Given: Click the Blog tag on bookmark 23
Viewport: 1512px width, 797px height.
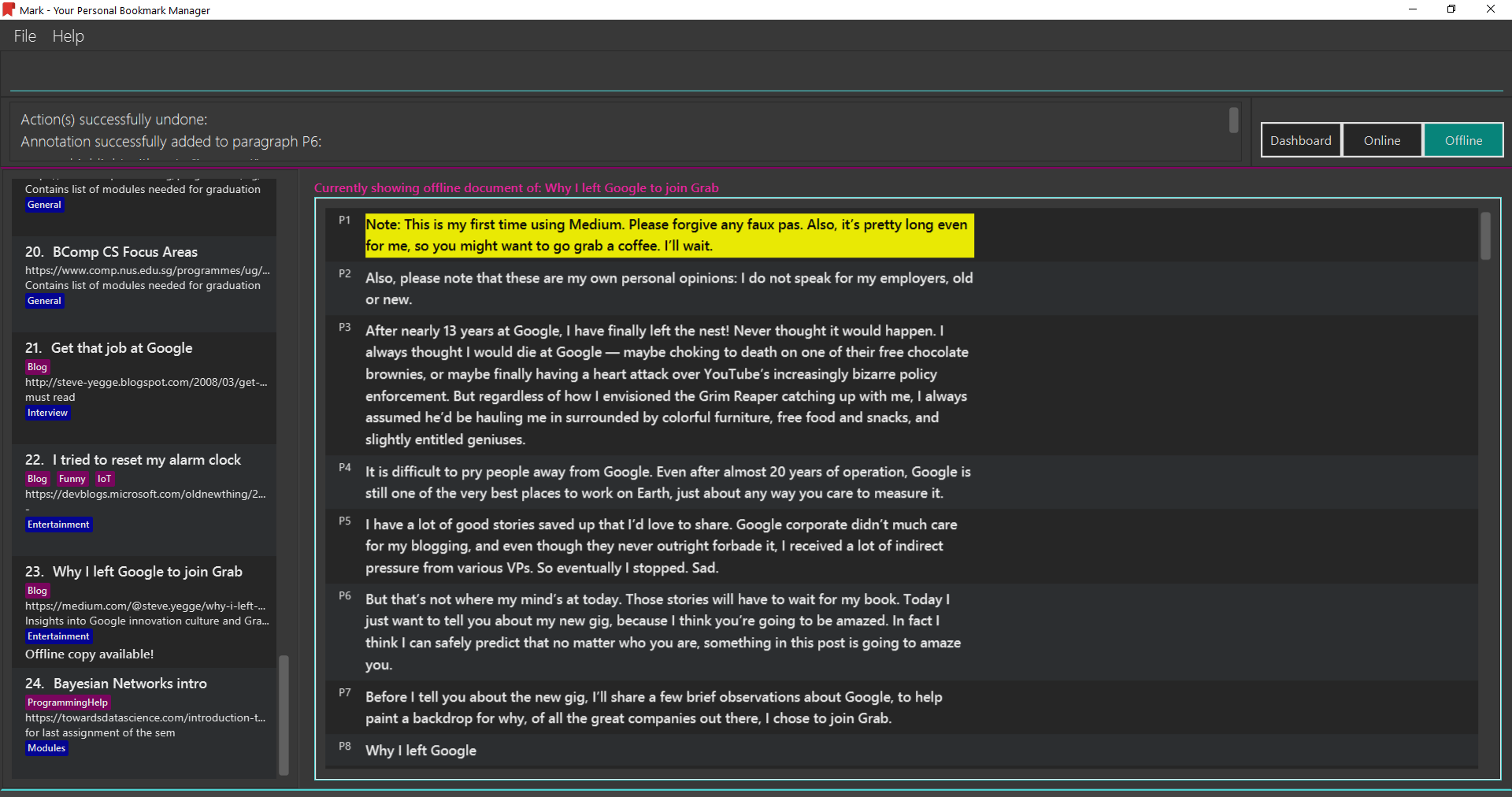Looking at the screenshot, I should pos(37,591).
